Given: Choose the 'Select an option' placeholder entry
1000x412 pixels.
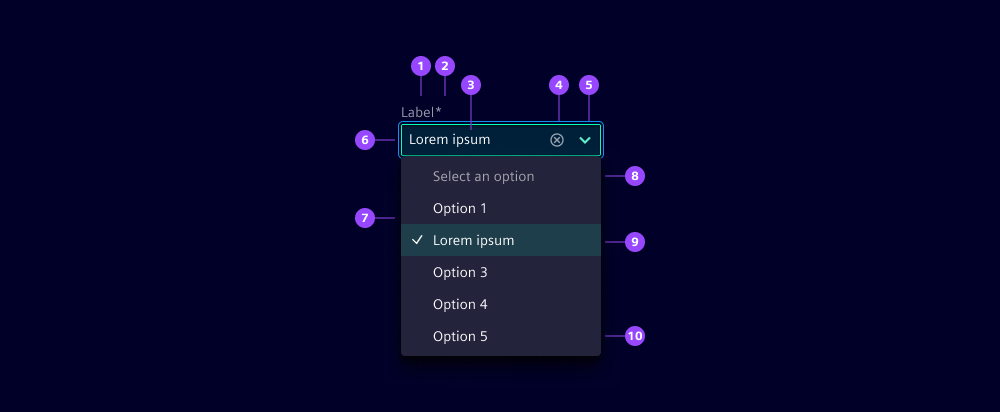Looking at the screenshot, I should (483, 176).
